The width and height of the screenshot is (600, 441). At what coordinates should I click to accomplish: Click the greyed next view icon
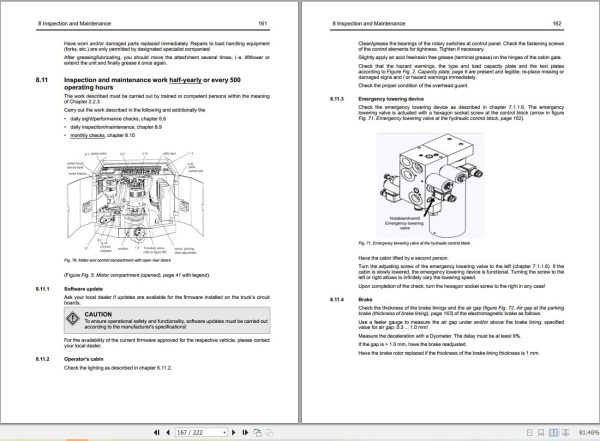pos(270,433)
